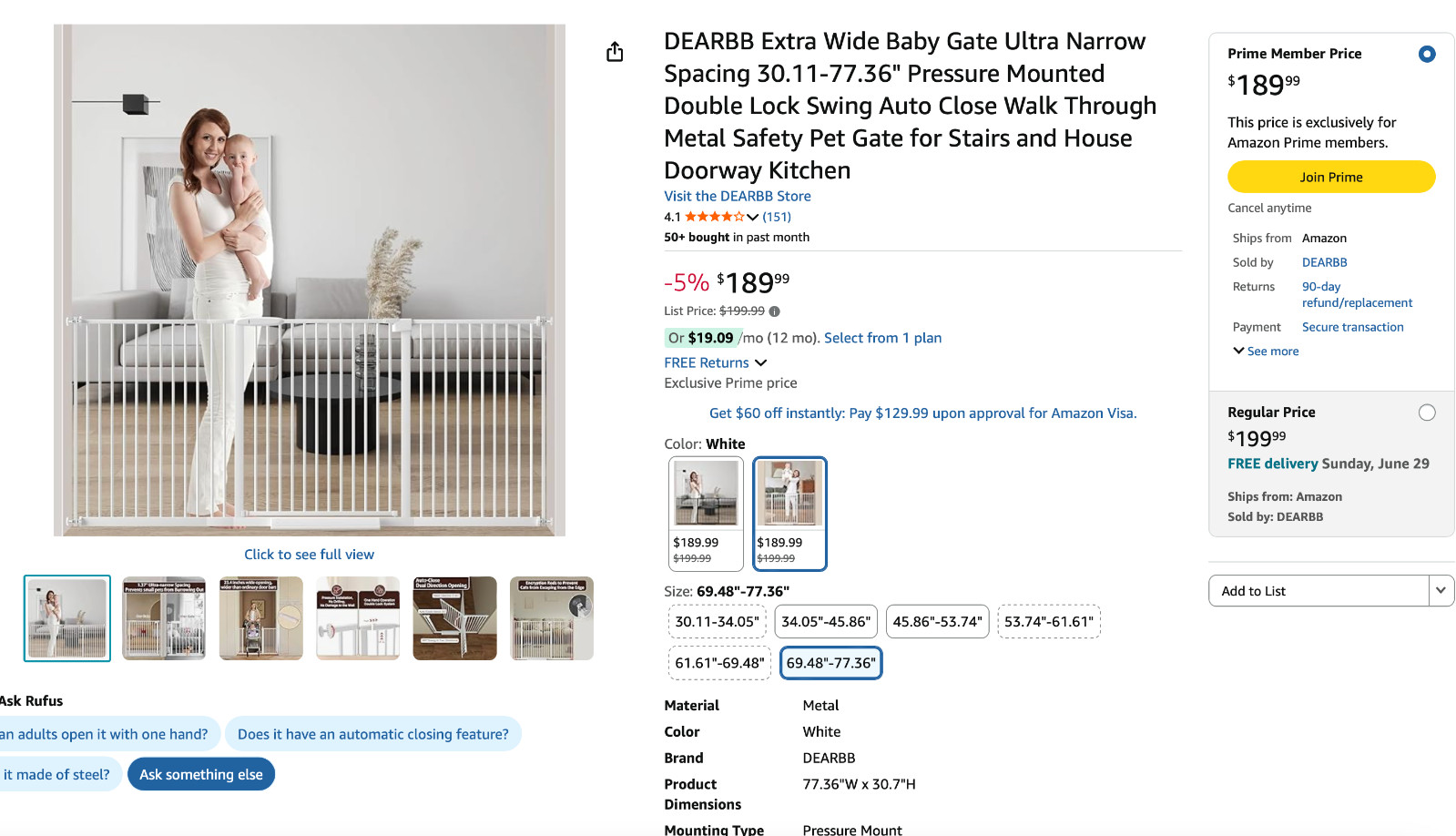Open the star rating popover chevron
1456x836 pixels.
[x=752, y=217]
